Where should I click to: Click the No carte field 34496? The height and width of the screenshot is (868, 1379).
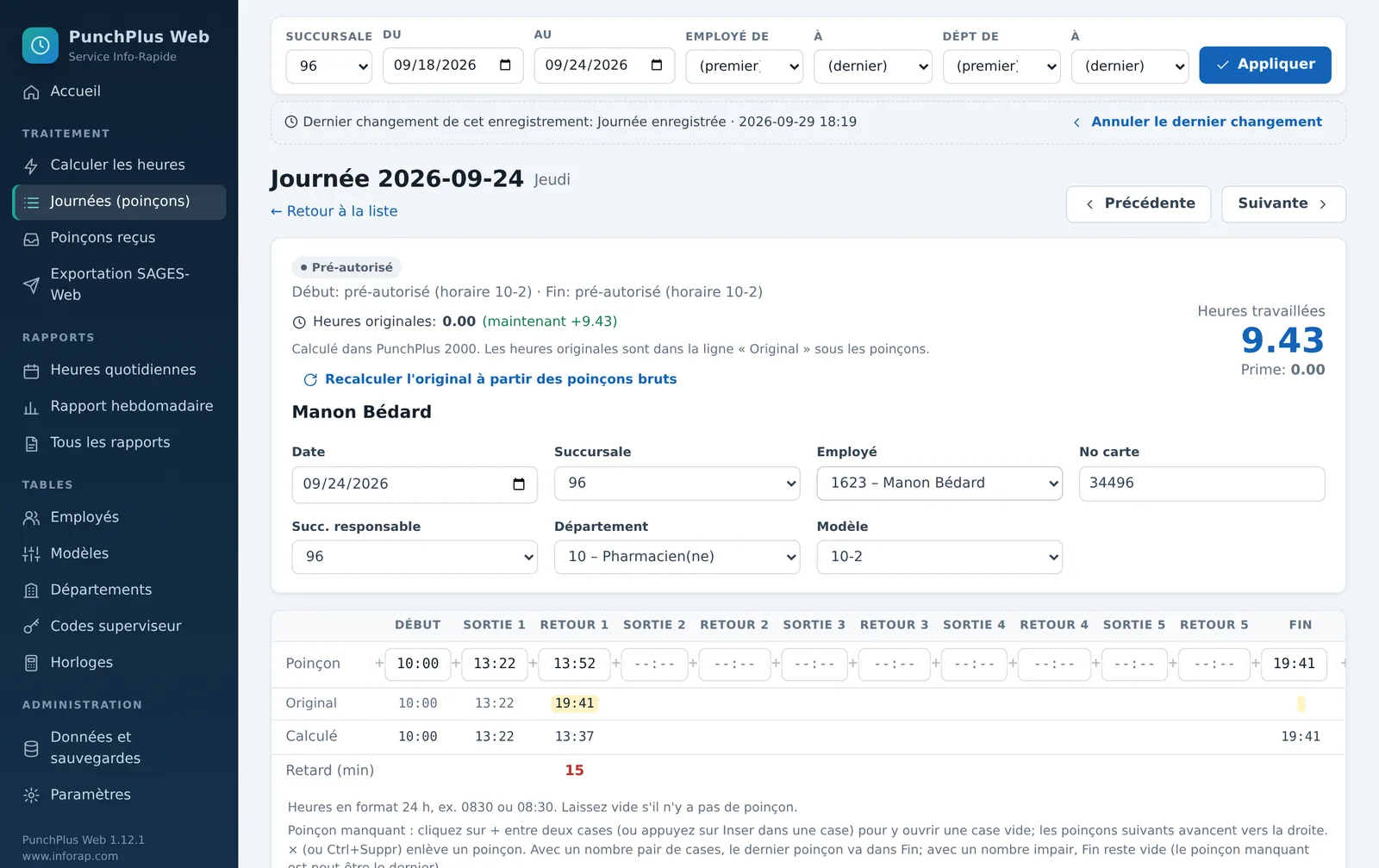(x=1201, y=484)
